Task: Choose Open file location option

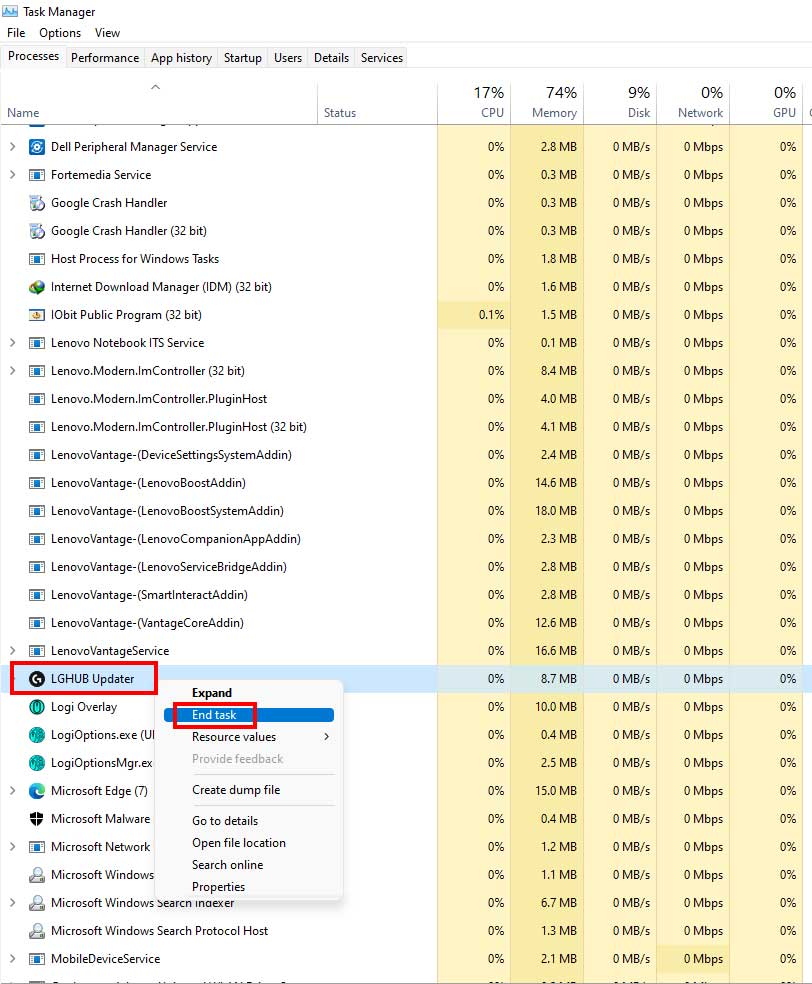Action: point(238,843)
